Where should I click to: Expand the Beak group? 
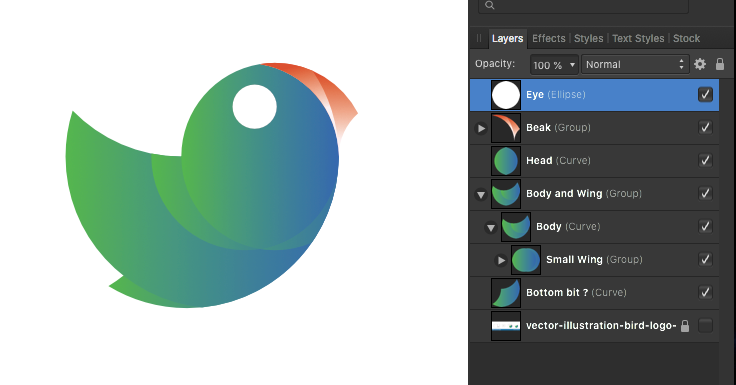481,128
